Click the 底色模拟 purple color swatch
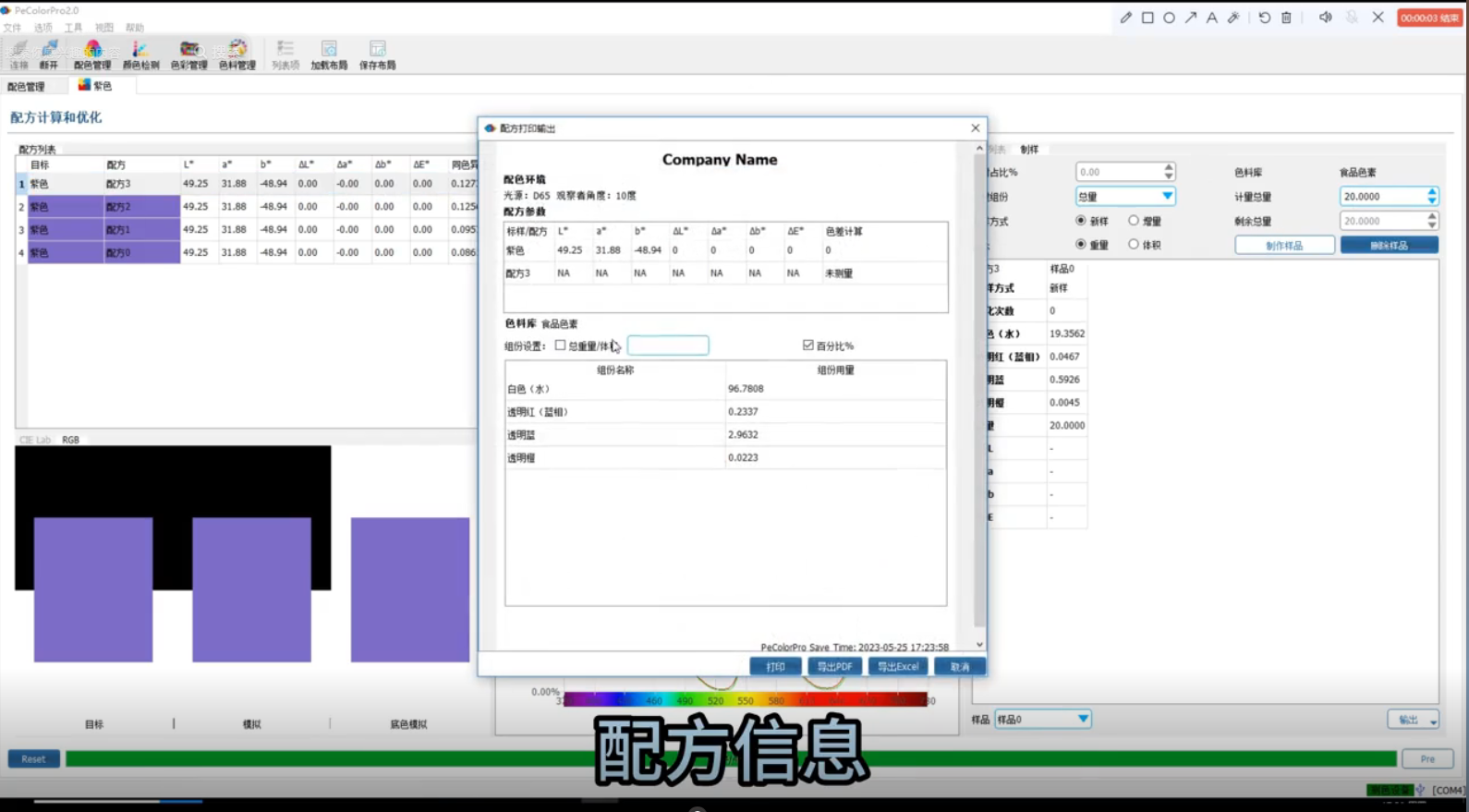This screenshot has width=1469, height=812. (x=410, y=589)
